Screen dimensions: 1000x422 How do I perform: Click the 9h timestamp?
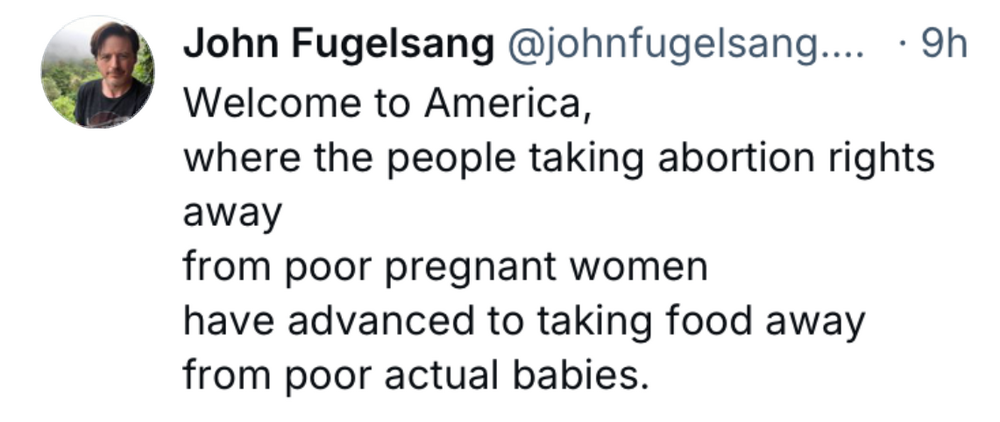tap(941, 45)
